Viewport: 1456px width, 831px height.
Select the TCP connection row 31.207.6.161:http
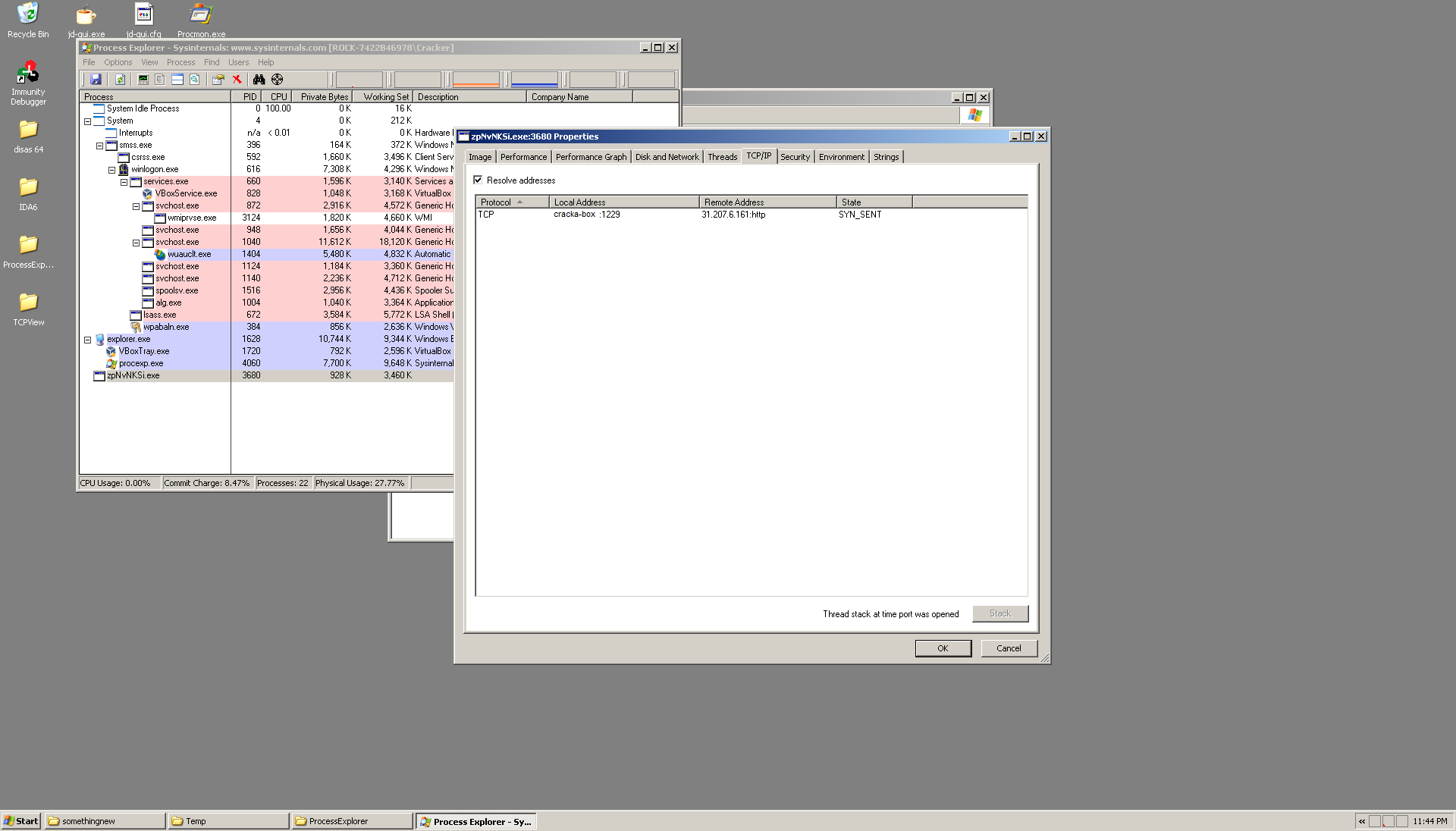pyautogui.click(x=751, y=215)
